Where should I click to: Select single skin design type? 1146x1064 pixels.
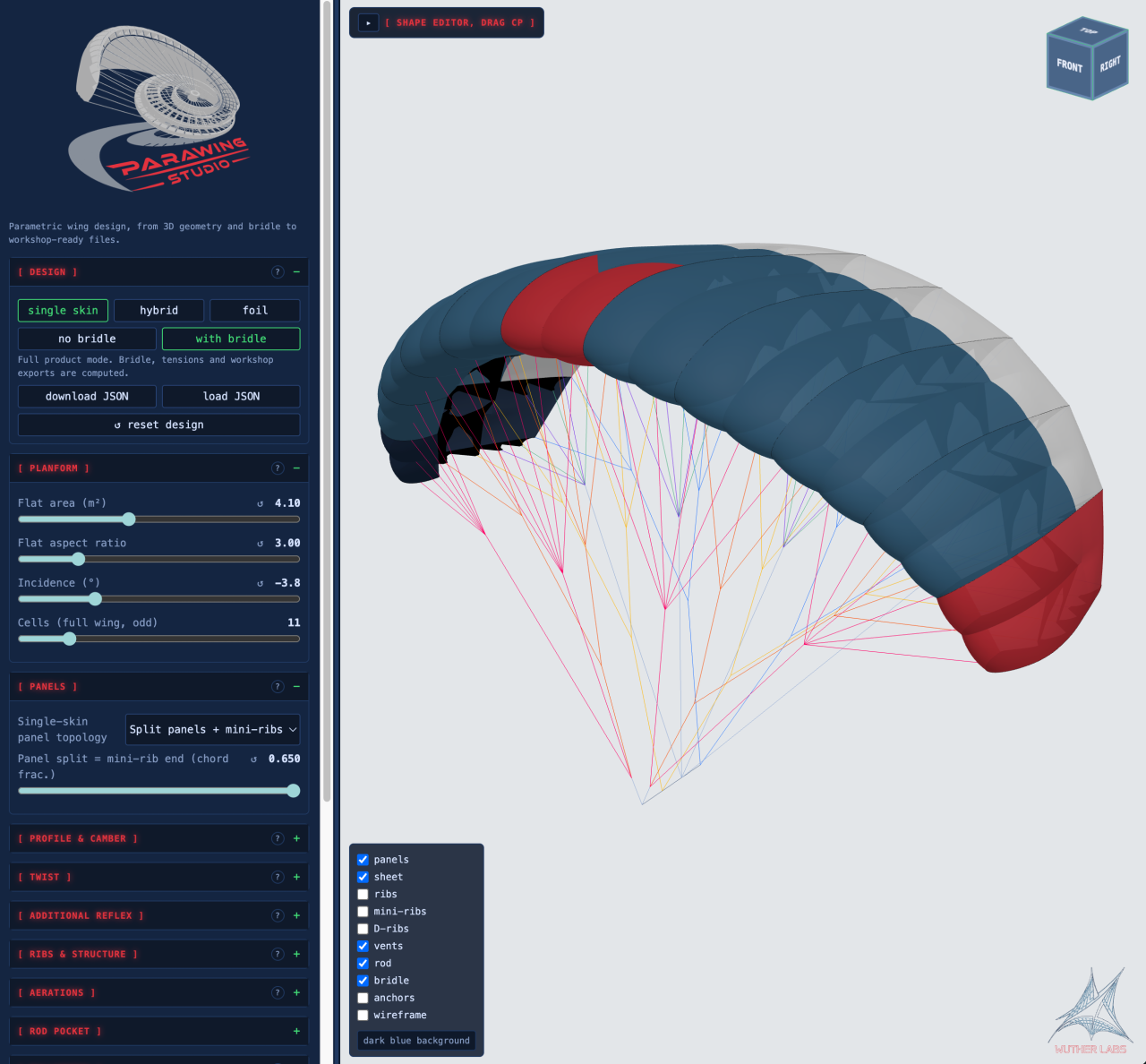pos(64,311)
